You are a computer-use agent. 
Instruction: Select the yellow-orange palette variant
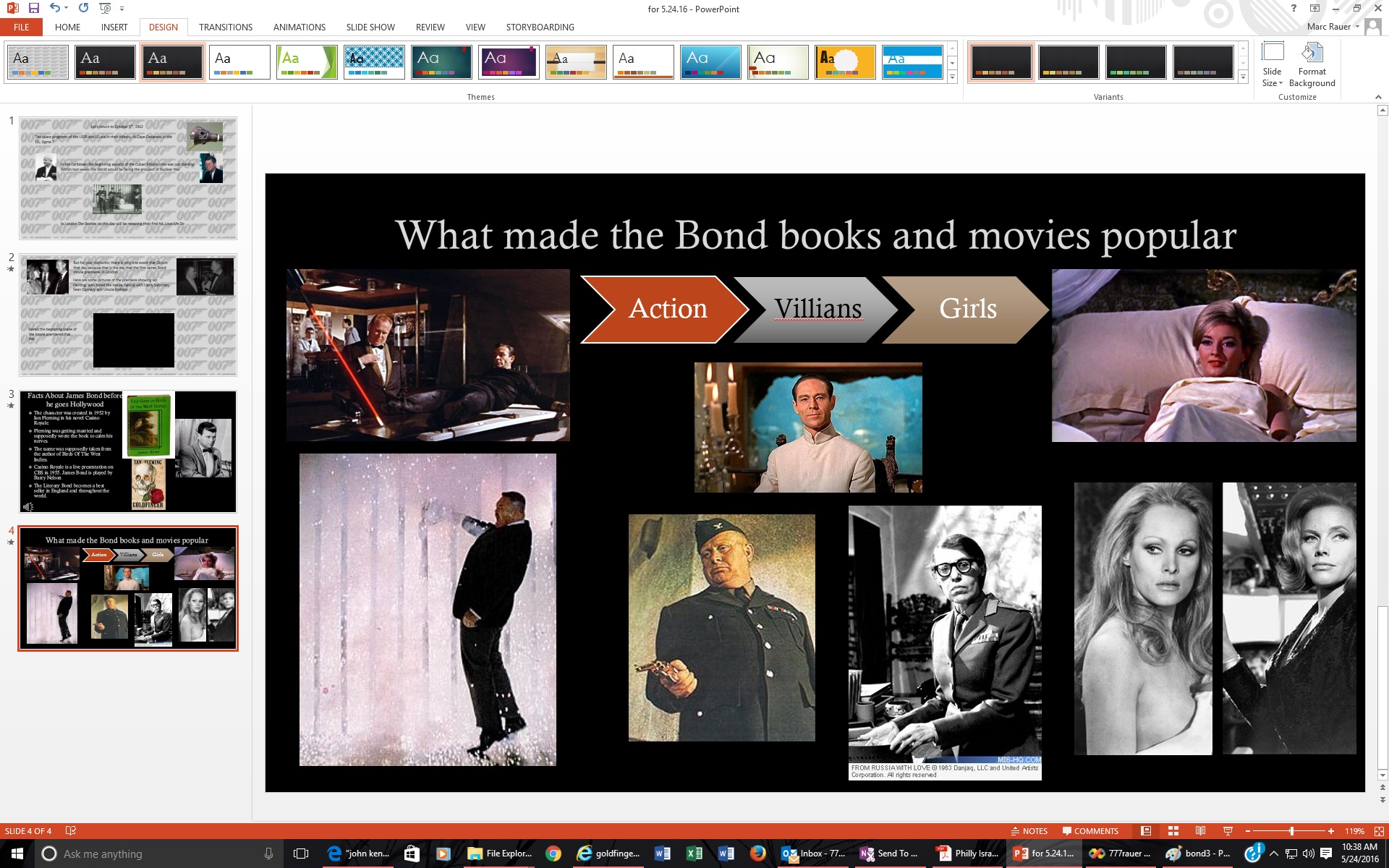pyautogui.click(x=1069, y=62)
